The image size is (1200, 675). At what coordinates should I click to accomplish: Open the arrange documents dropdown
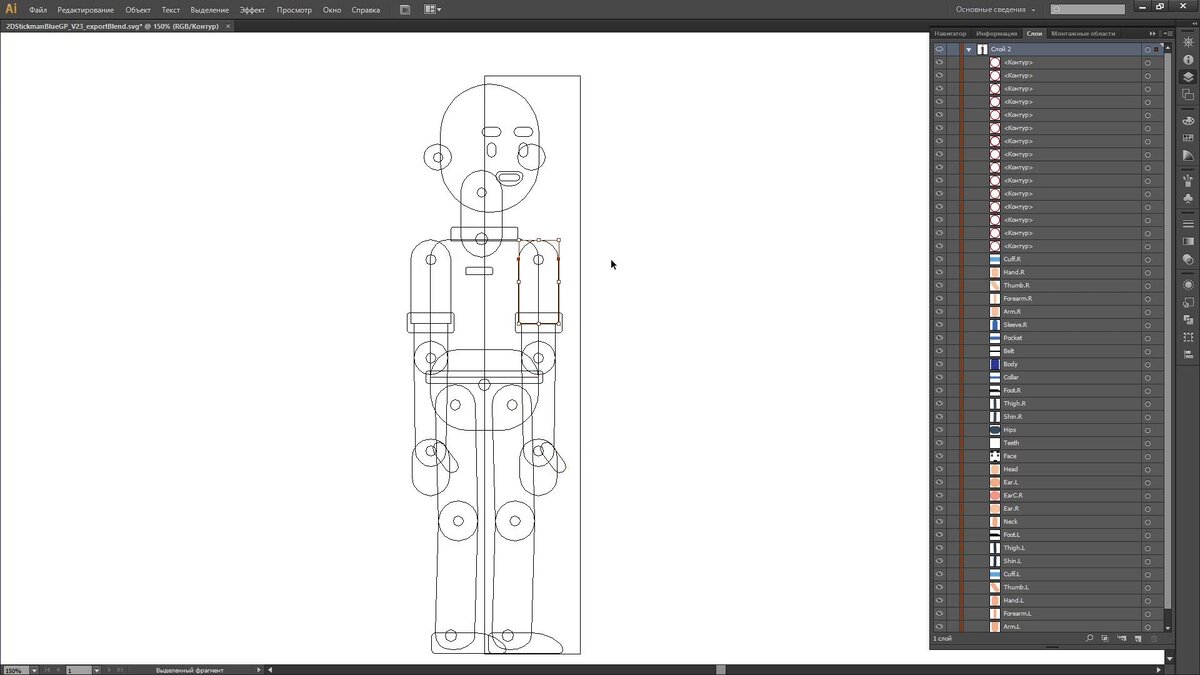(433, 9)
